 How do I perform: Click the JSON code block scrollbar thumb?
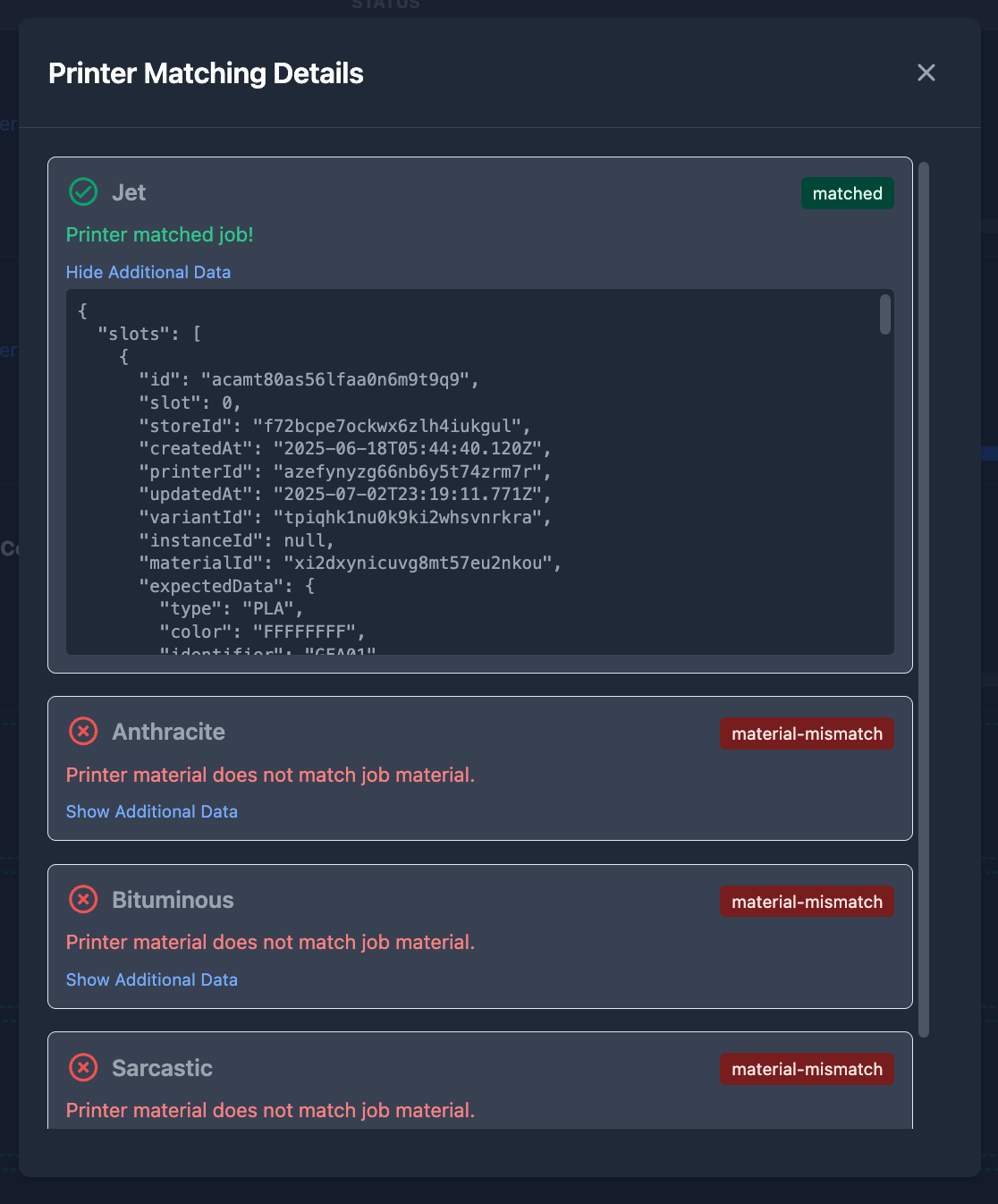884,315
